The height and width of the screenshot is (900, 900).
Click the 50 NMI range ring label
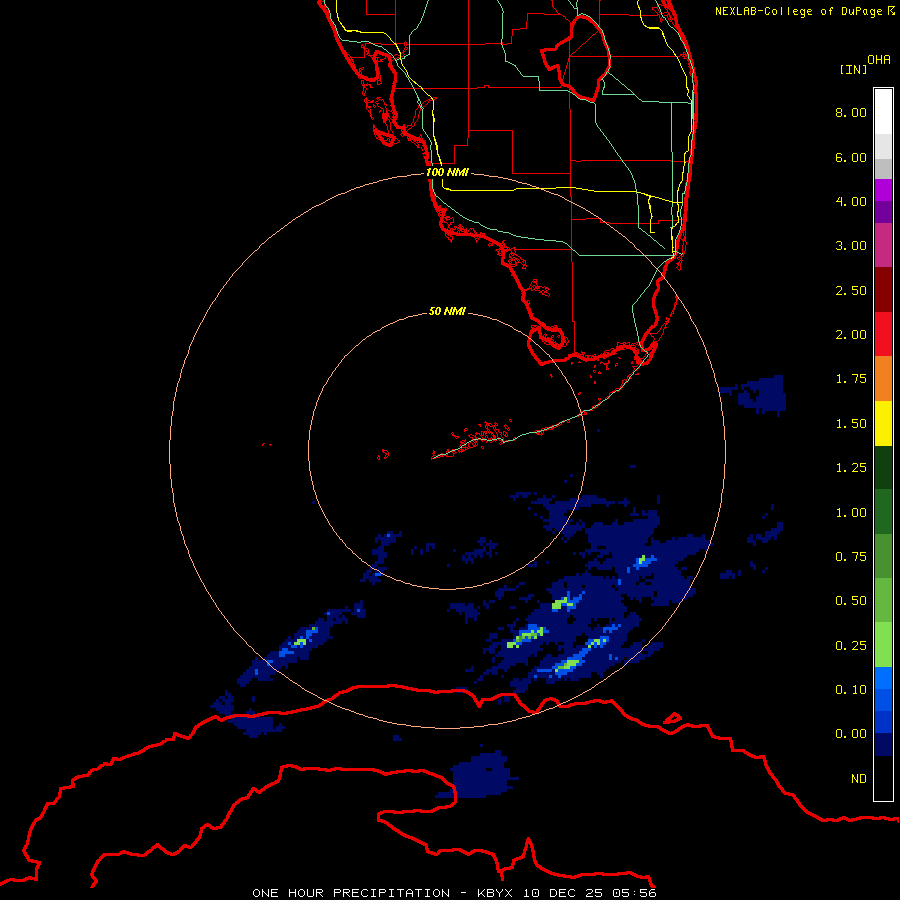(447, 311)
